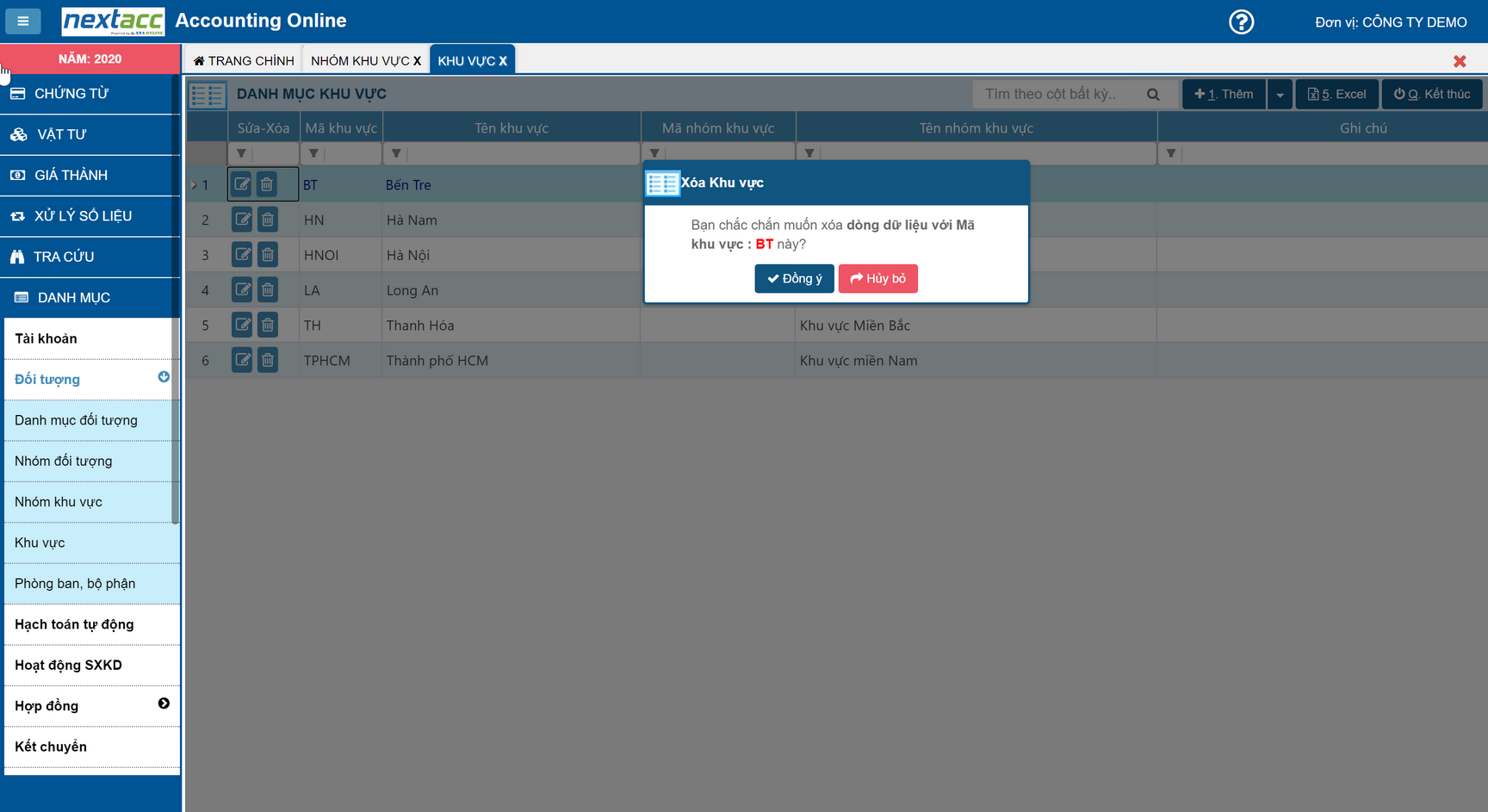Screen dimensions: 1488x812
Task: Click the hamburger menu icon
Action: pos(23,21)
